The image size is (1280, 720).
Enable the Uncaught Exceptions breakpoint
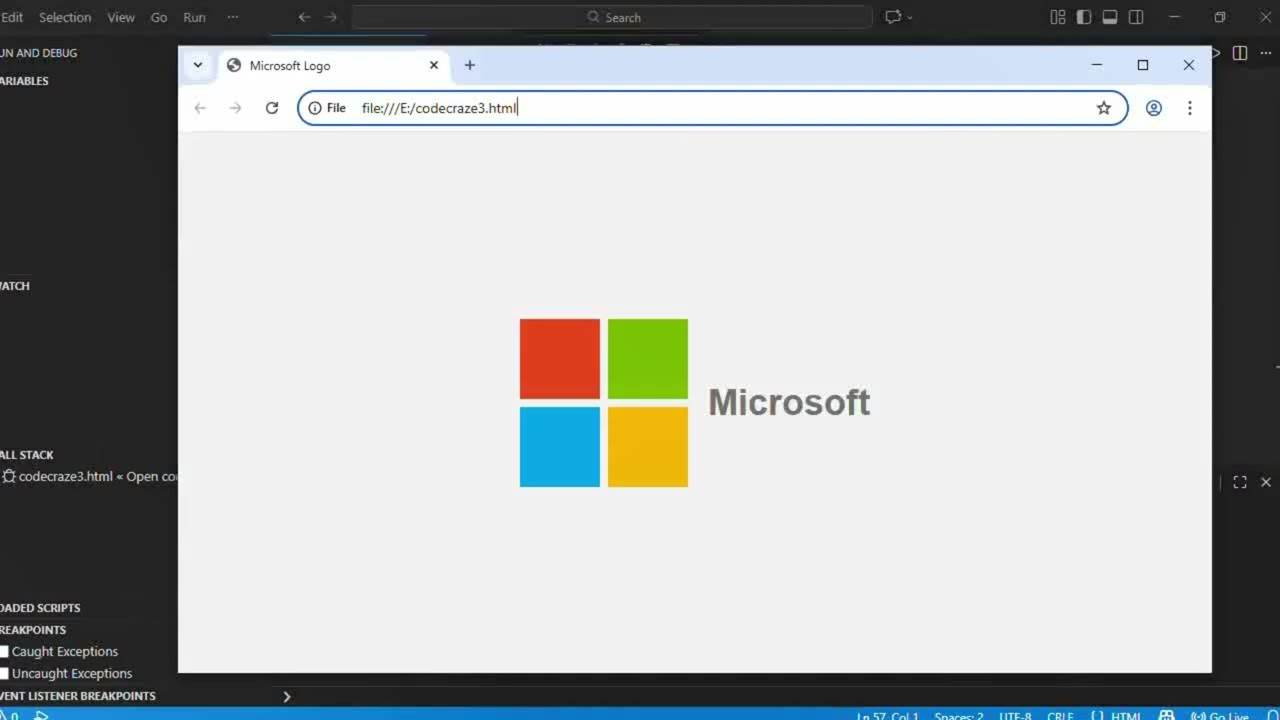(4, 674)
